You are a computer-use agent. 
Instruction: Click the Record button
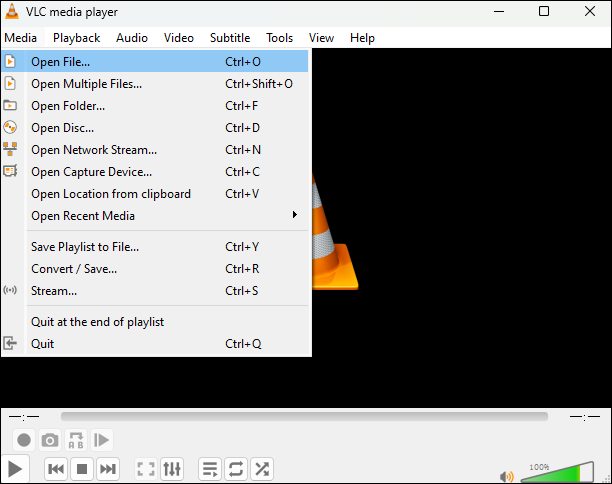click(x=24, y=440)
